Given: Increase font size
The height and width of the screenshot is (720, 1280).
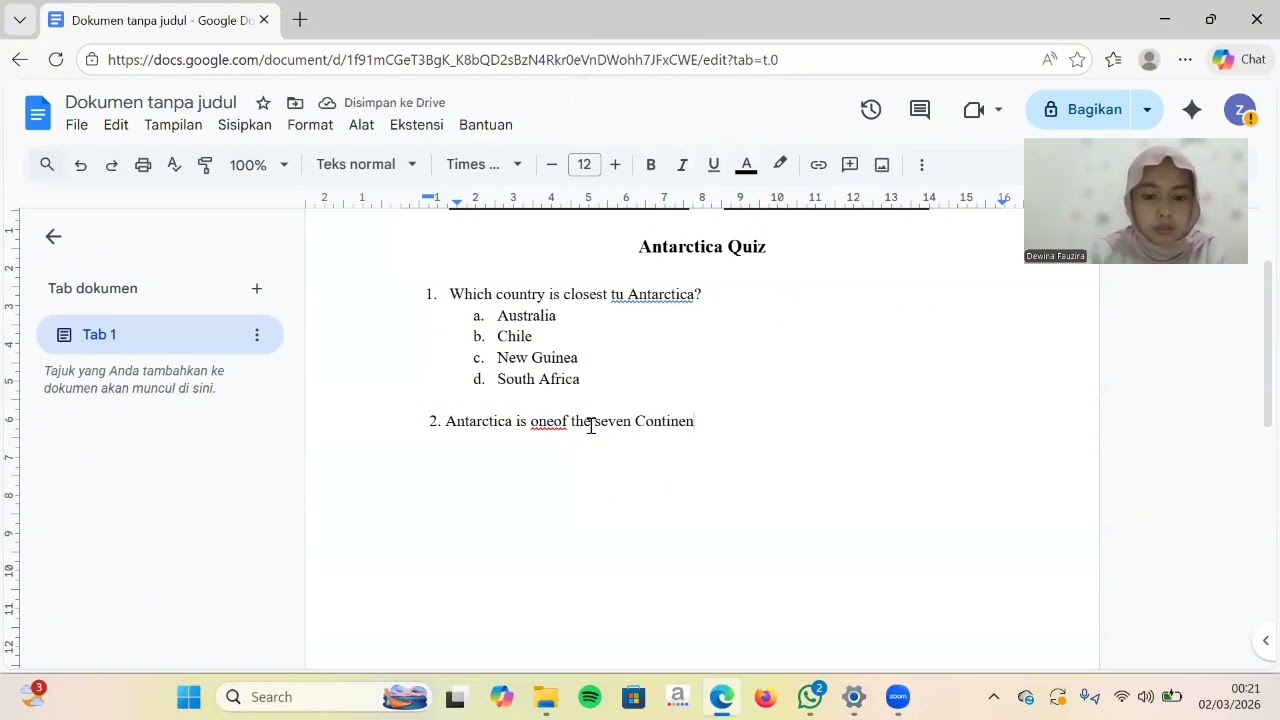Looking at the screenshot, I should [x=615, y=165].
